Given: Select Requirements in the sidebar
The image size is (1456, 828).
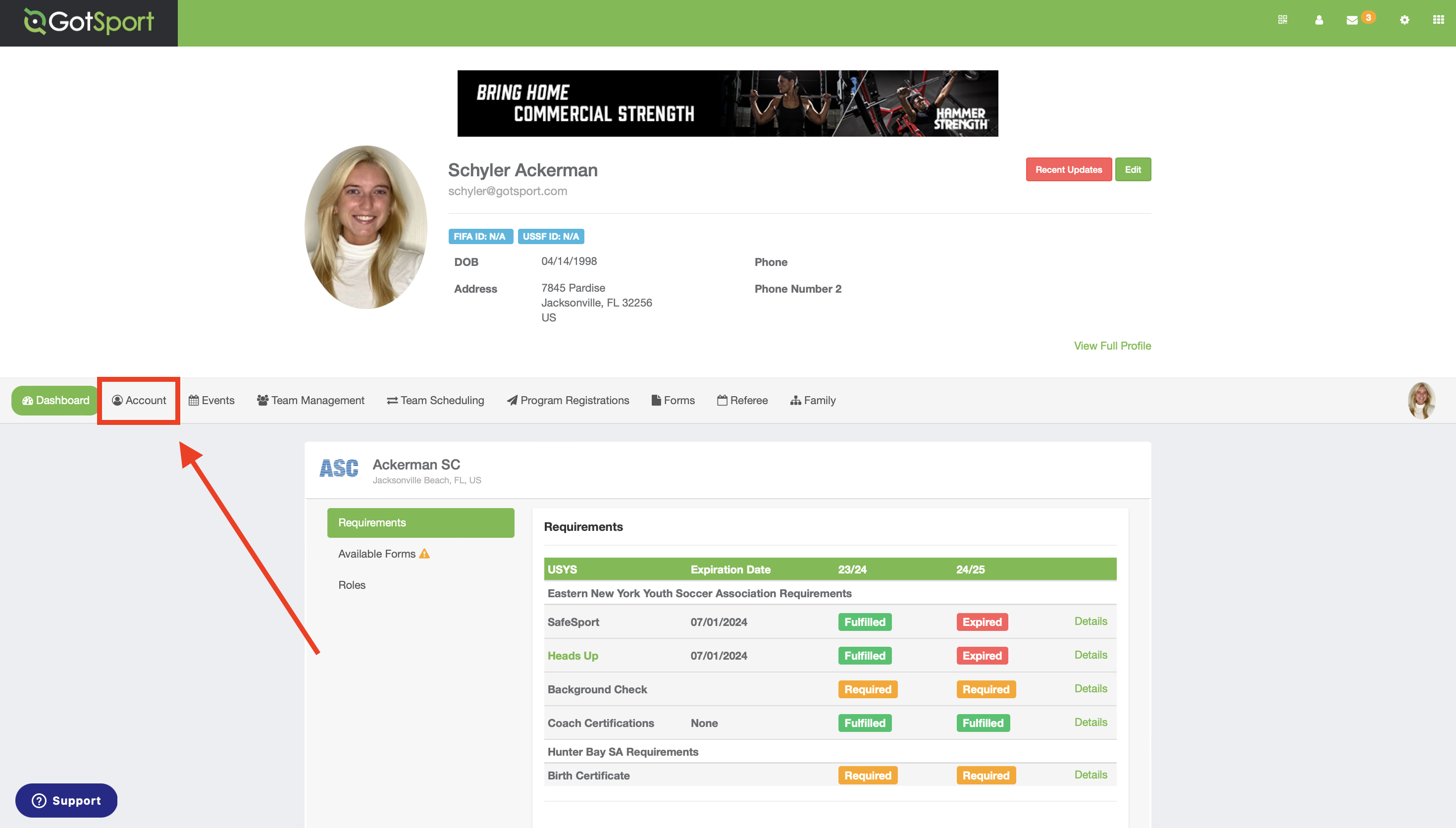Looking at the screenshot, I should [421, 522].
